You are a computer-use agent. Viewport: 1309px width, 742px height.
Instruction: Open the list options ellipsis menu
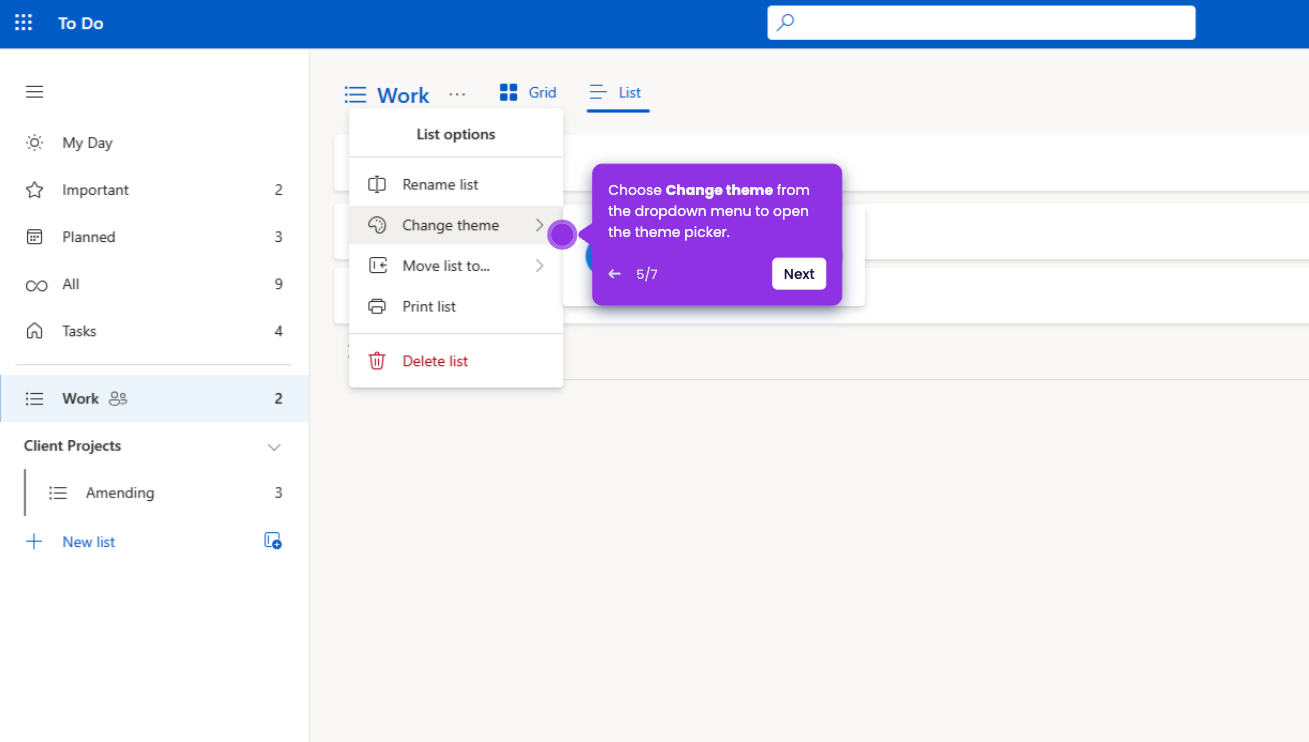[457, 94]
